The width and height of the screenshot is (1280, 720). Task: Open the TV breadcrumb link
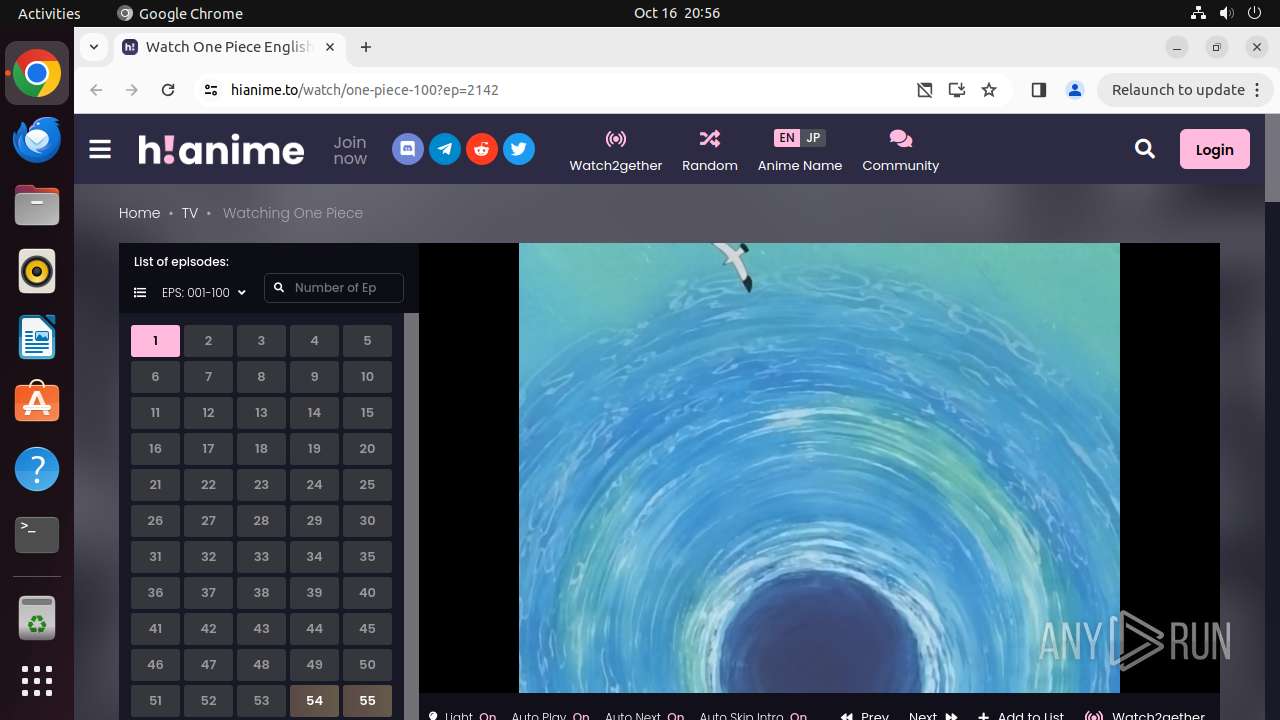190,213
